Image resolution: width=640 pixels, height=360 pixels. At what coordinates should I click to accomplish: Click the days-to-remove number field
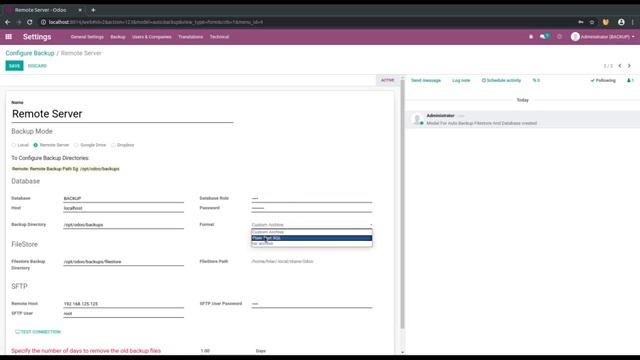point(224,351)
